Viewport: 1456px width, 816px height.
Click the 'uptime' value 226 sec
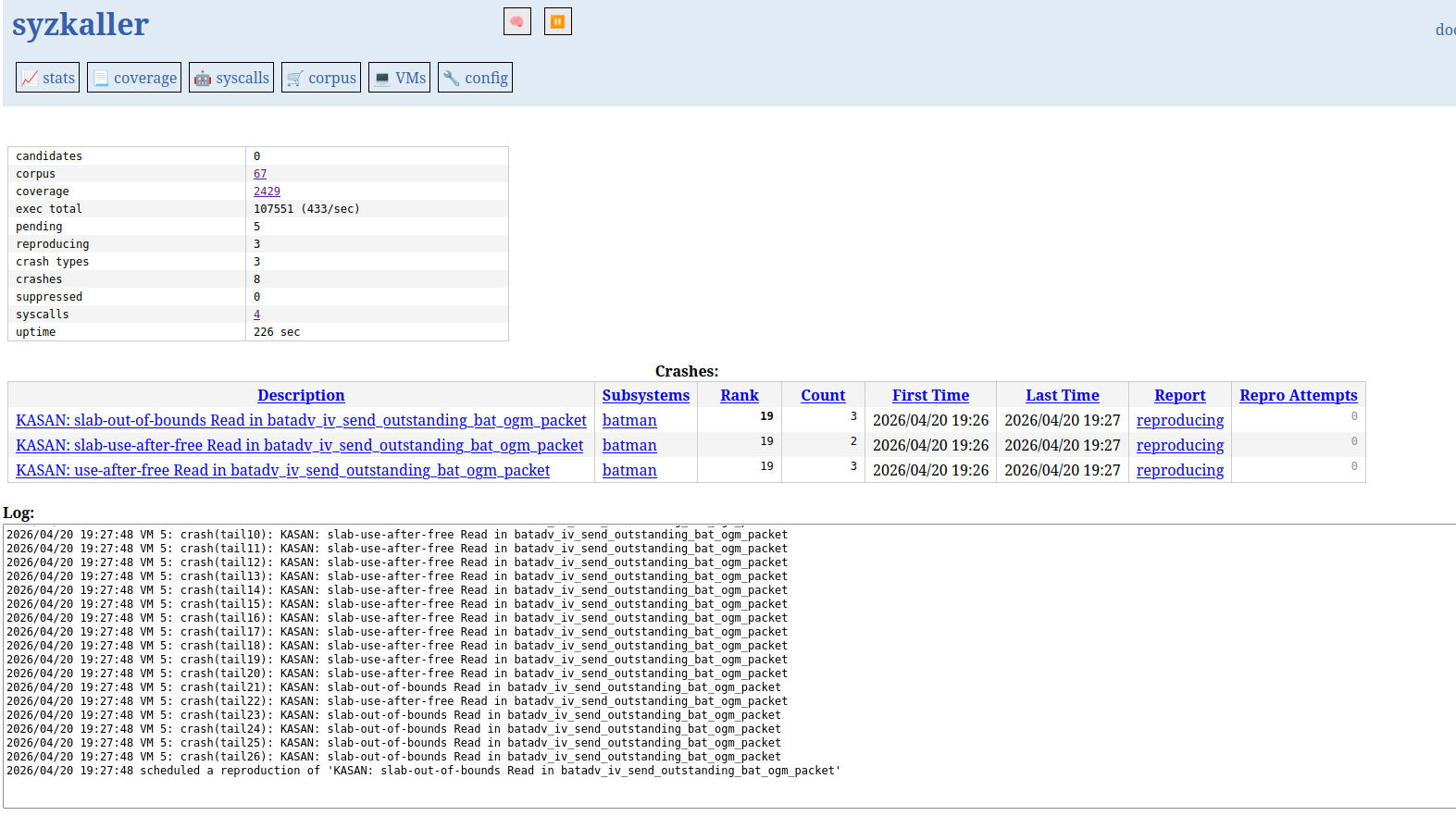point(277,332)
